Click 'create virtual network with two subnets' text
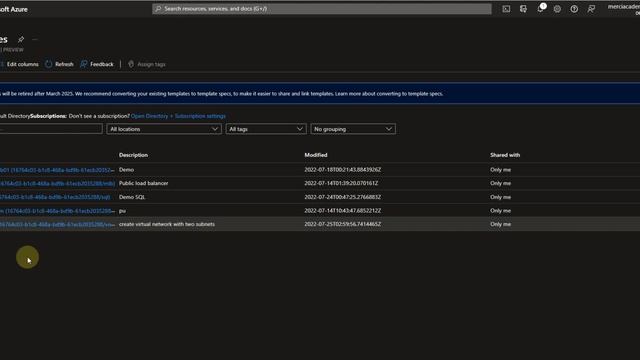The image size is (640, 360). click(167, 224)
